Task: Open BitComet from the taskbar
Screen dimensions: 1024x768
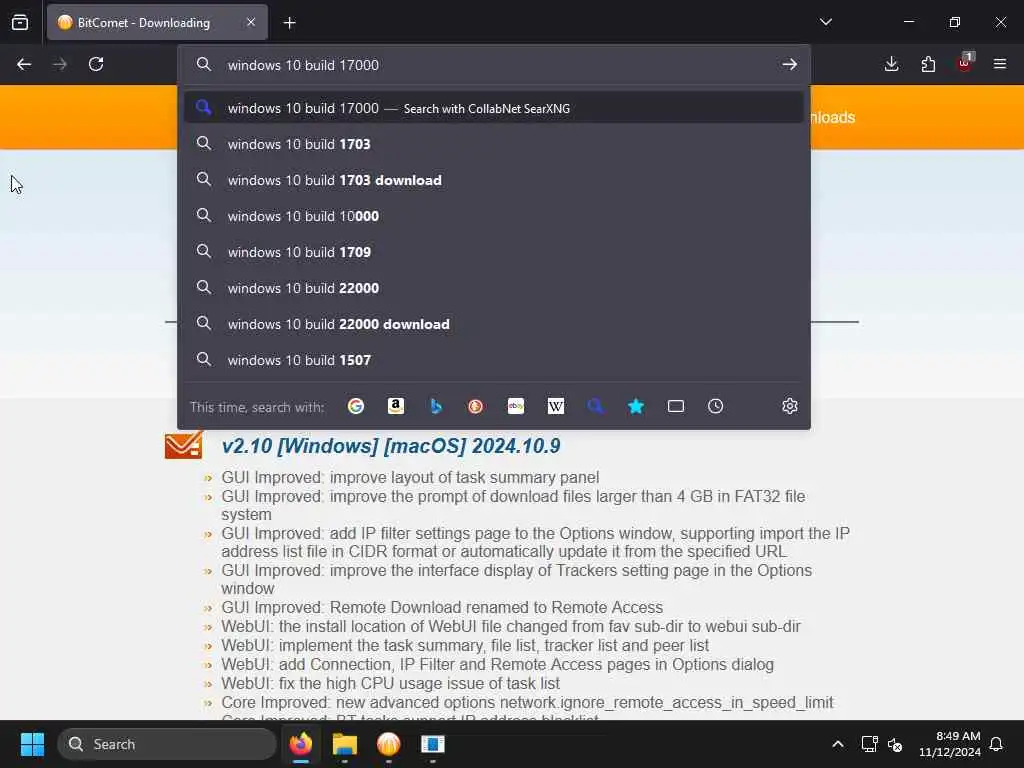Action: (x=389, y=744)
